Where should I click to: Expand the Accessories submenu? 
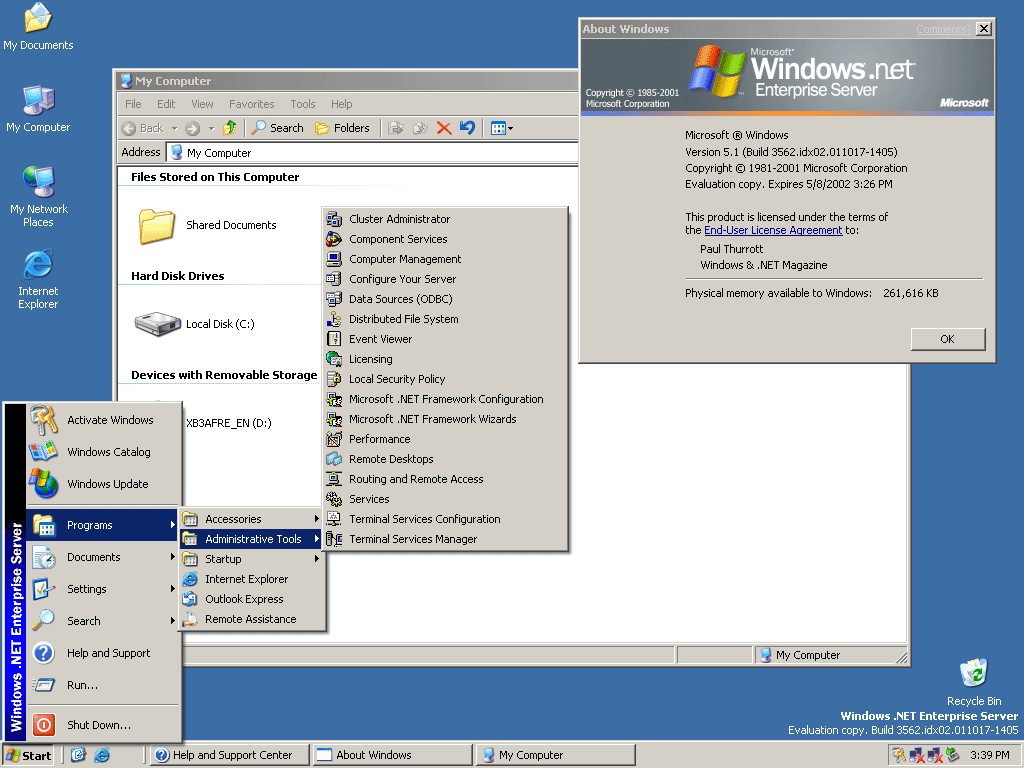pyautogui.click(x=251, y=519)
